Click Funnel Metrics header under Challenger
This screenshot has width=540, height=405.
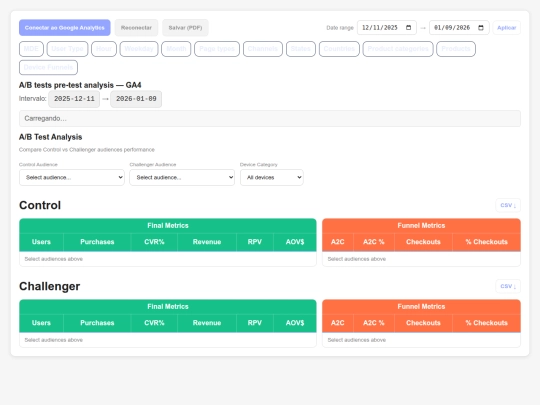click(421, 307)
